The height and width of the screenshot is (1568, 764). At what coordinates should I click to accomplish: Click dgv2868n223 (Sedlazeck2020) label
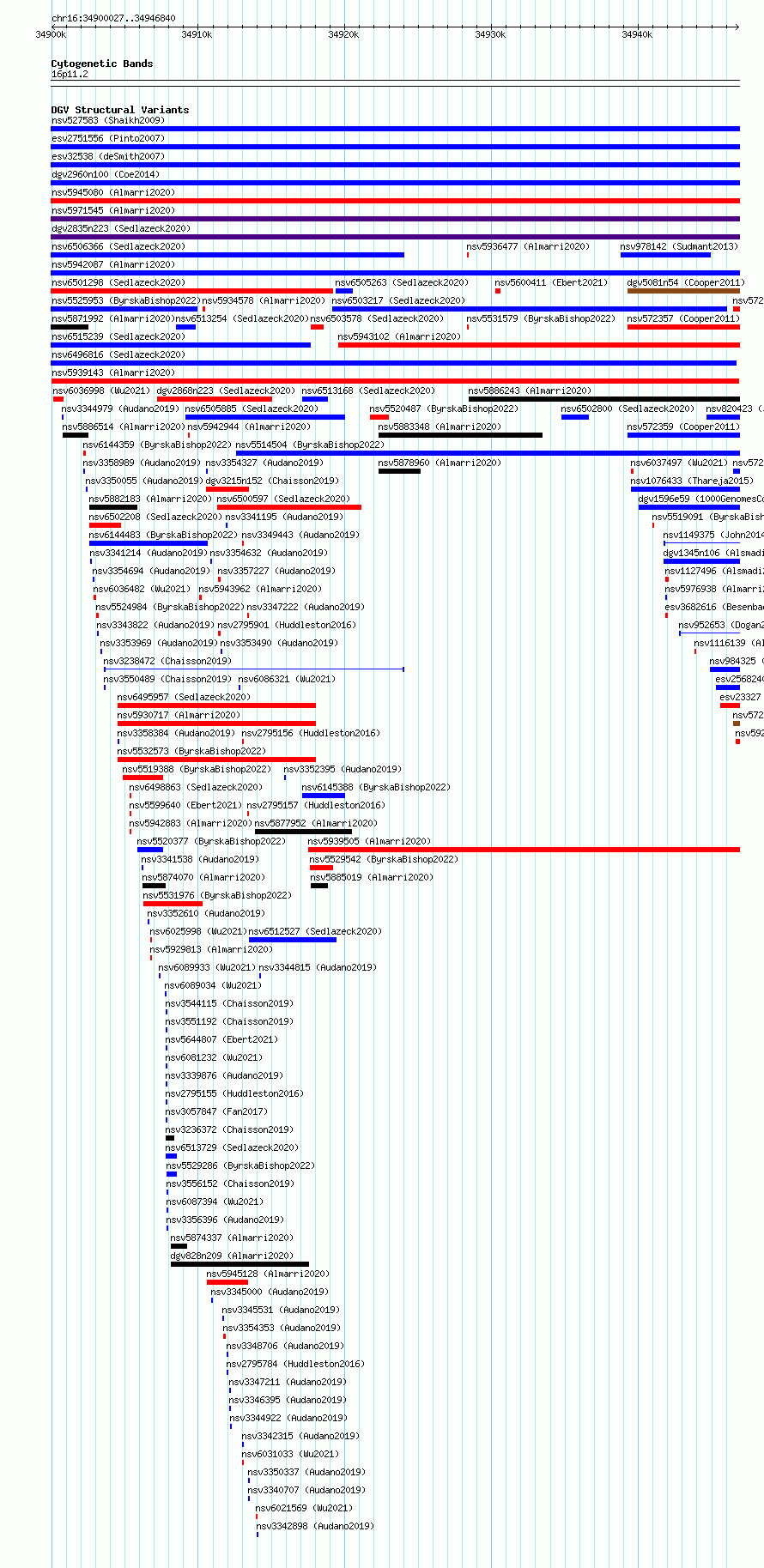226,390
